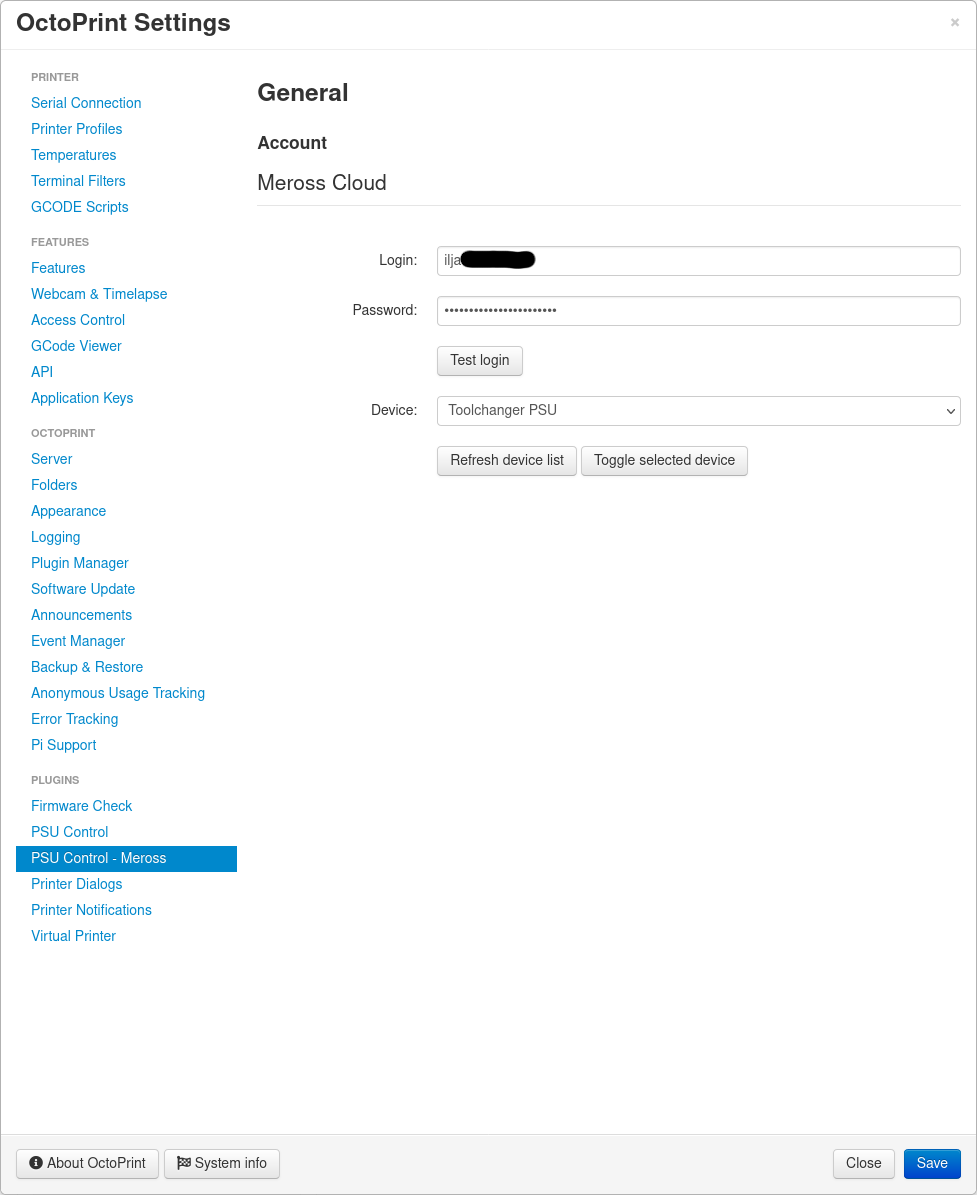Open Software Update settings
Screen dimensions: 977x1195
click(x=83, y=588)
